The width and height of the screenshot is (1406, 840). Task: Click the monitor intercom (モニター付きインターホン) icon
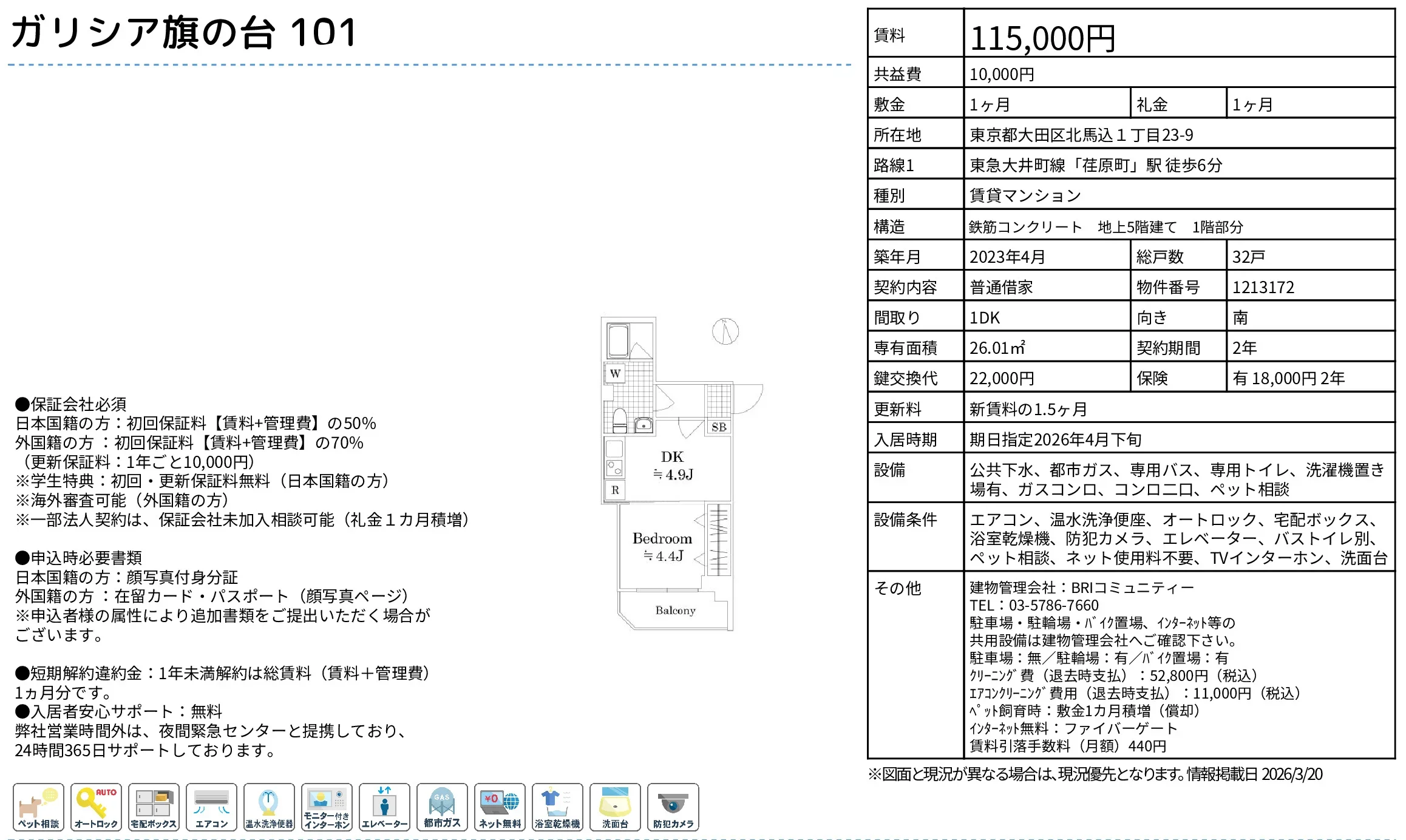click(x=327, y=807)
